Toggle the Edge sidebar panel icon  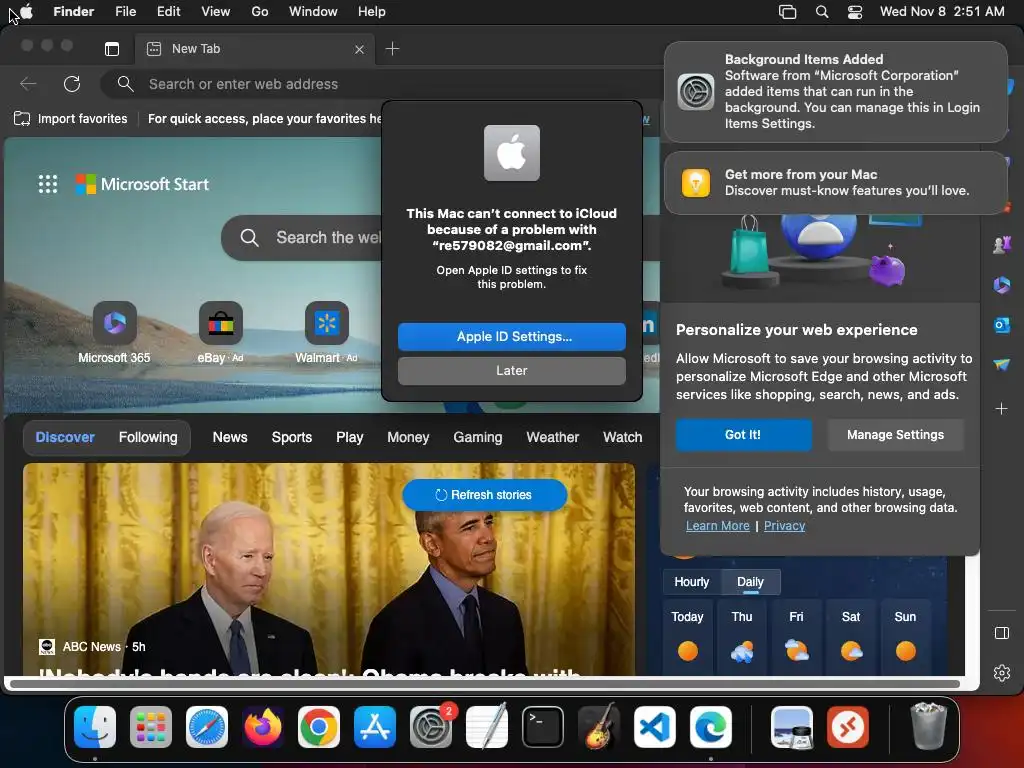1002,633
